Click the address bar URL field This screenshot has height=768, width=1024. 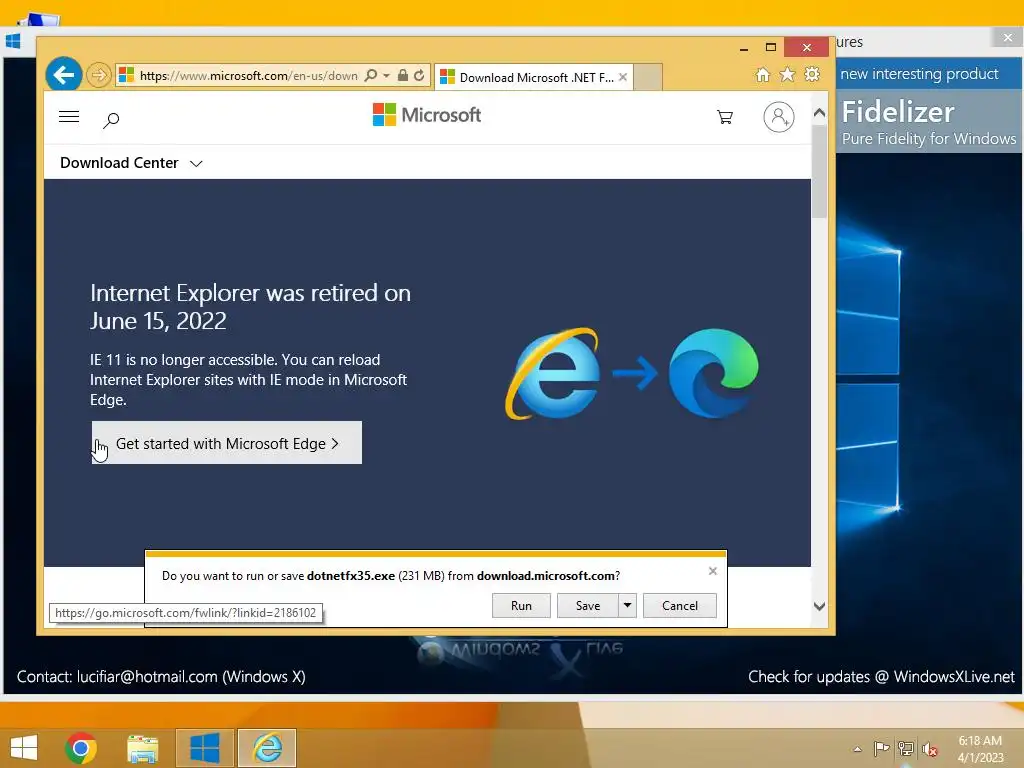(248, 76)
